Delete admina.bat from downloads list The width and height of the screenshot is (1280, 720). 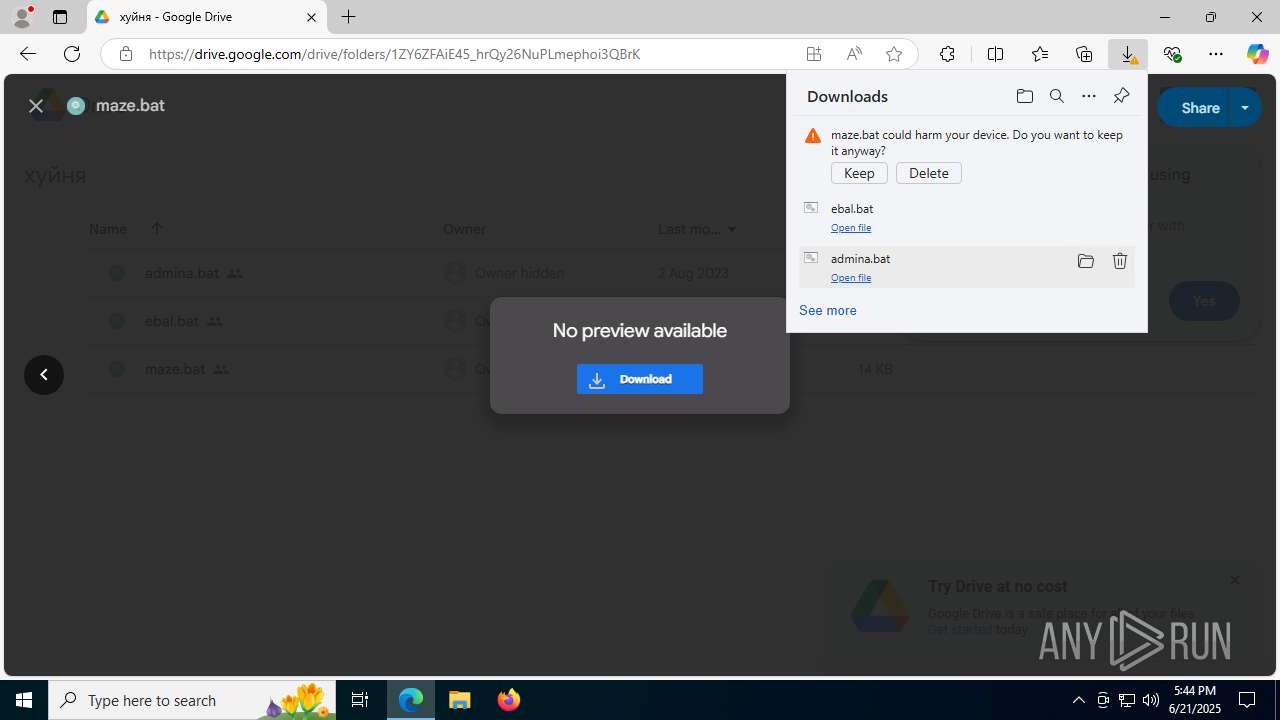coord(1120,261)
